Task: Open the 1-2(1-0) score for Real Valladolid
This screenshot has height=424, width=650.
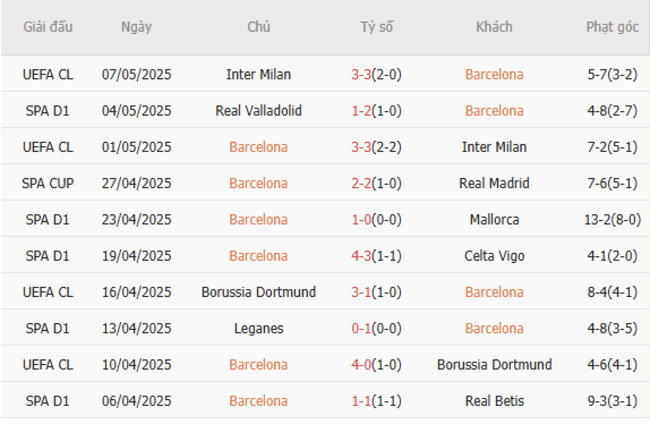Action: click(377, 110)
